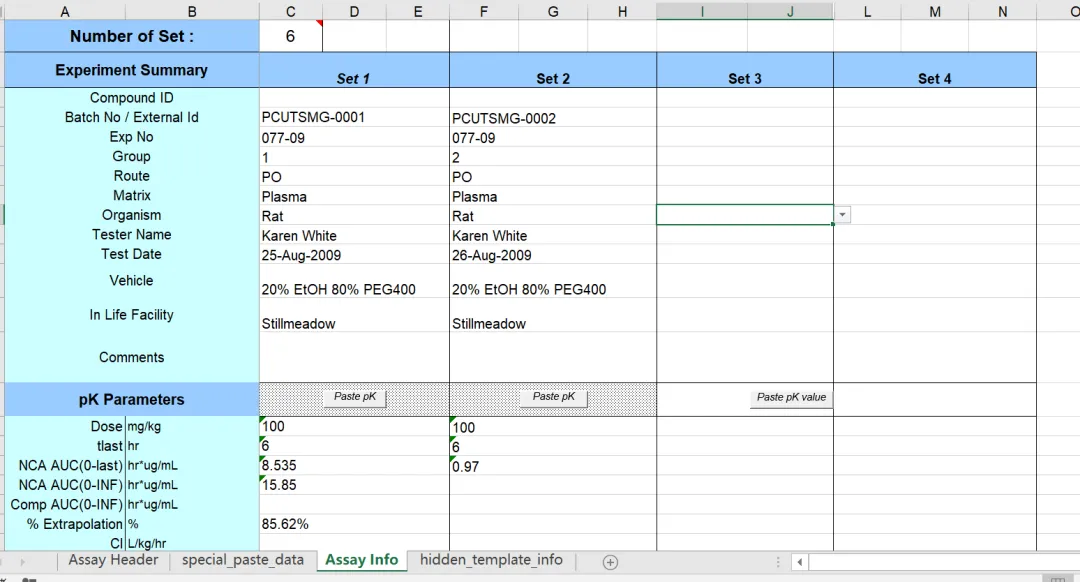Select the Assay Info sheet tab
This screenshot has height=582, width=1080.
click(x=362, y=560)
